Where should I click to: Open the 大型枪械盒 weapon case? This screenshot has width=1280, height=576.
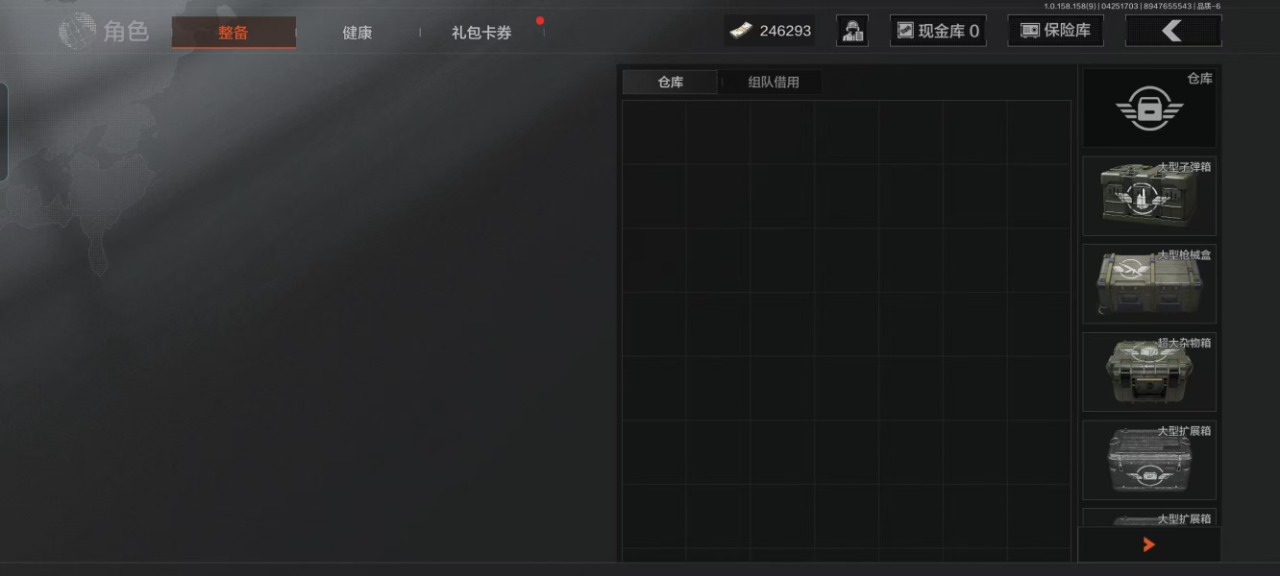point(1149,284)
